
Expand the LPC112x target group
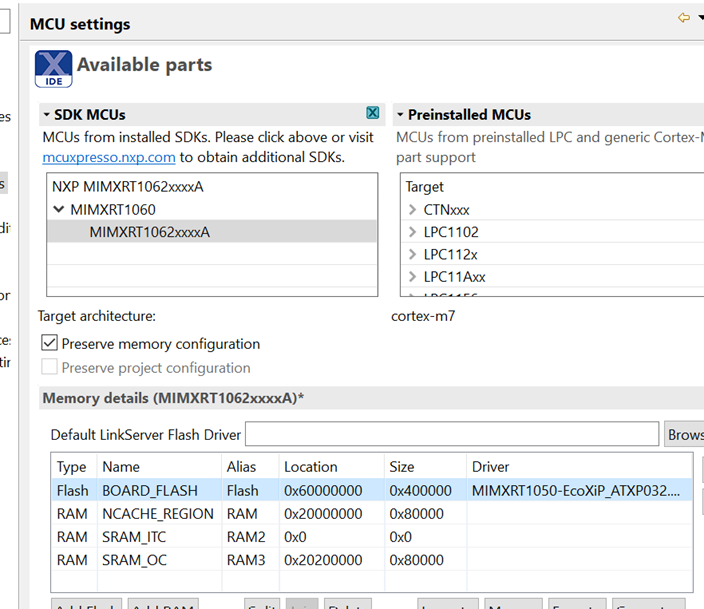[x=413, y=254]
